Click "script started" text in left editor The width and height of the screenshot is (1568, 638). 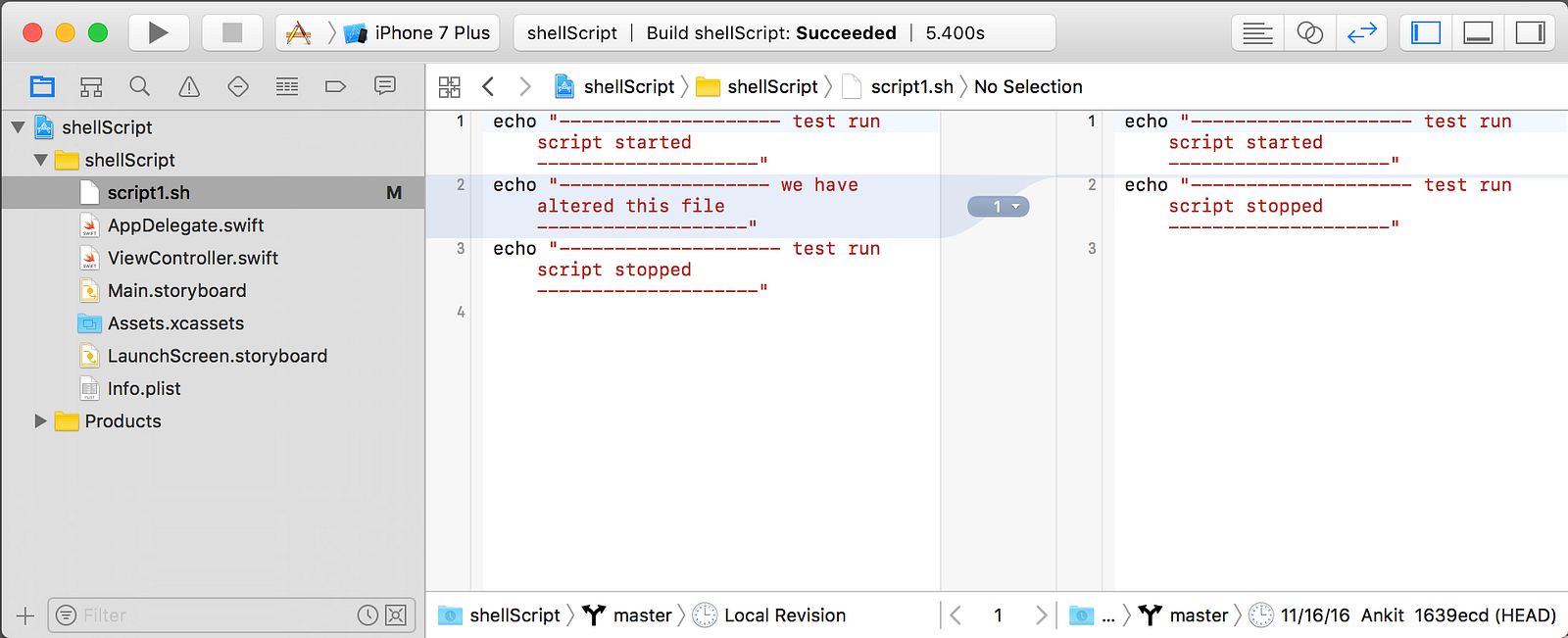click(614, 142)
